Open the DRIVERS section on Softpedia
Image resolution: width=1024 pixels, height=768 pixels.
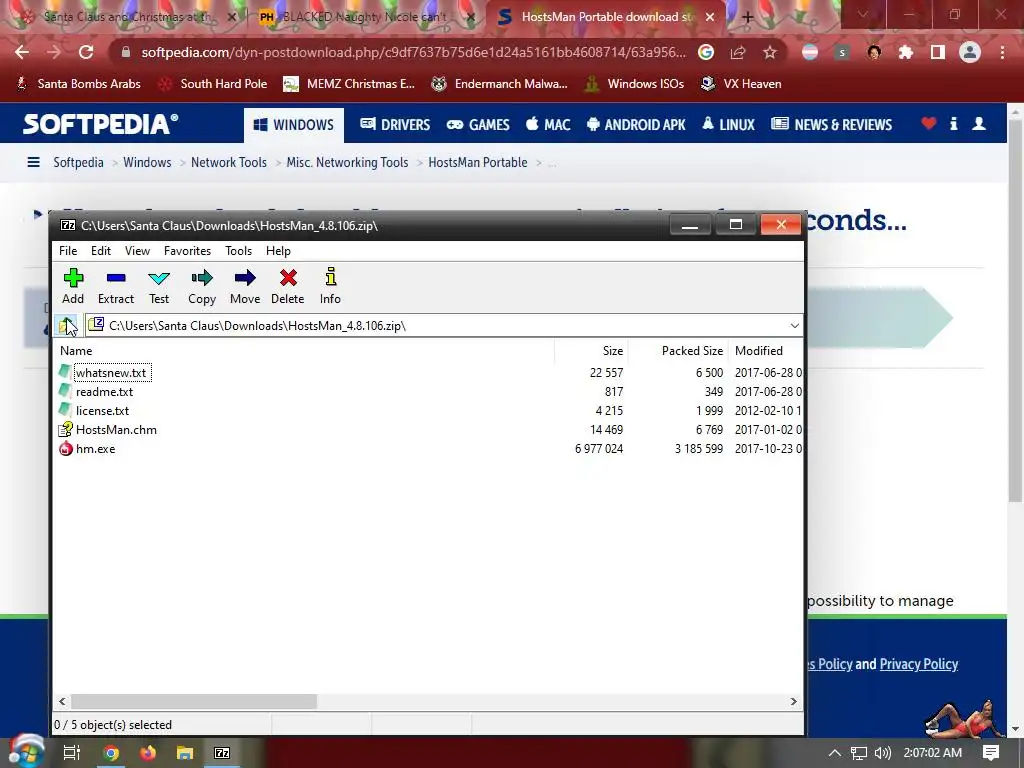tap(395, 125)
